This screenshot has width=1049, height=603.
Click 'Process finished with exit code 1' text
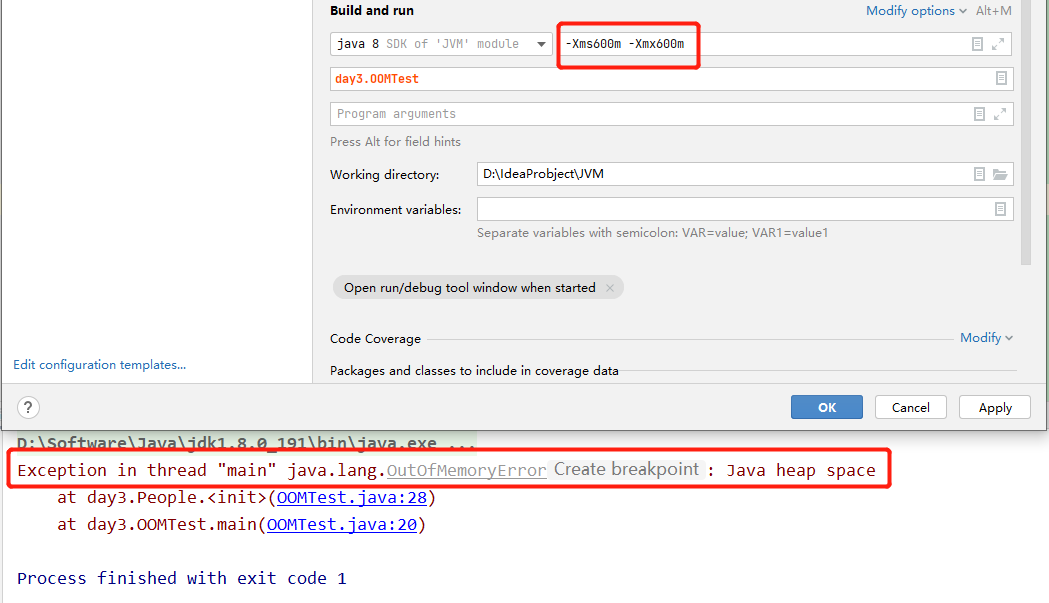pyautogui.click(x=182, y=578)
